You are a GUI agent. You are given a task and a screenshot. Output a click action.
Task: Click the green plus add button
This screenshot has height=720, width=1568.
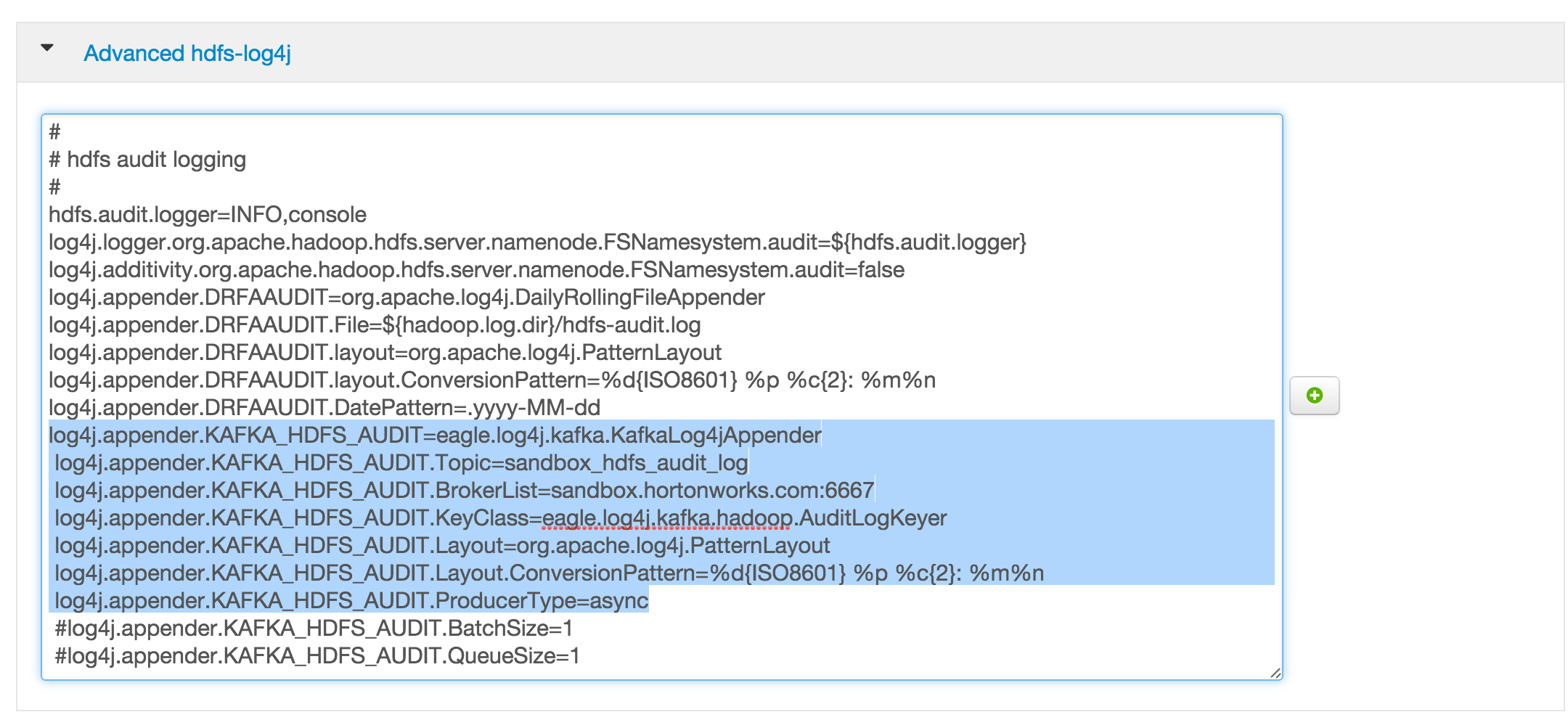pos(1314,396)
